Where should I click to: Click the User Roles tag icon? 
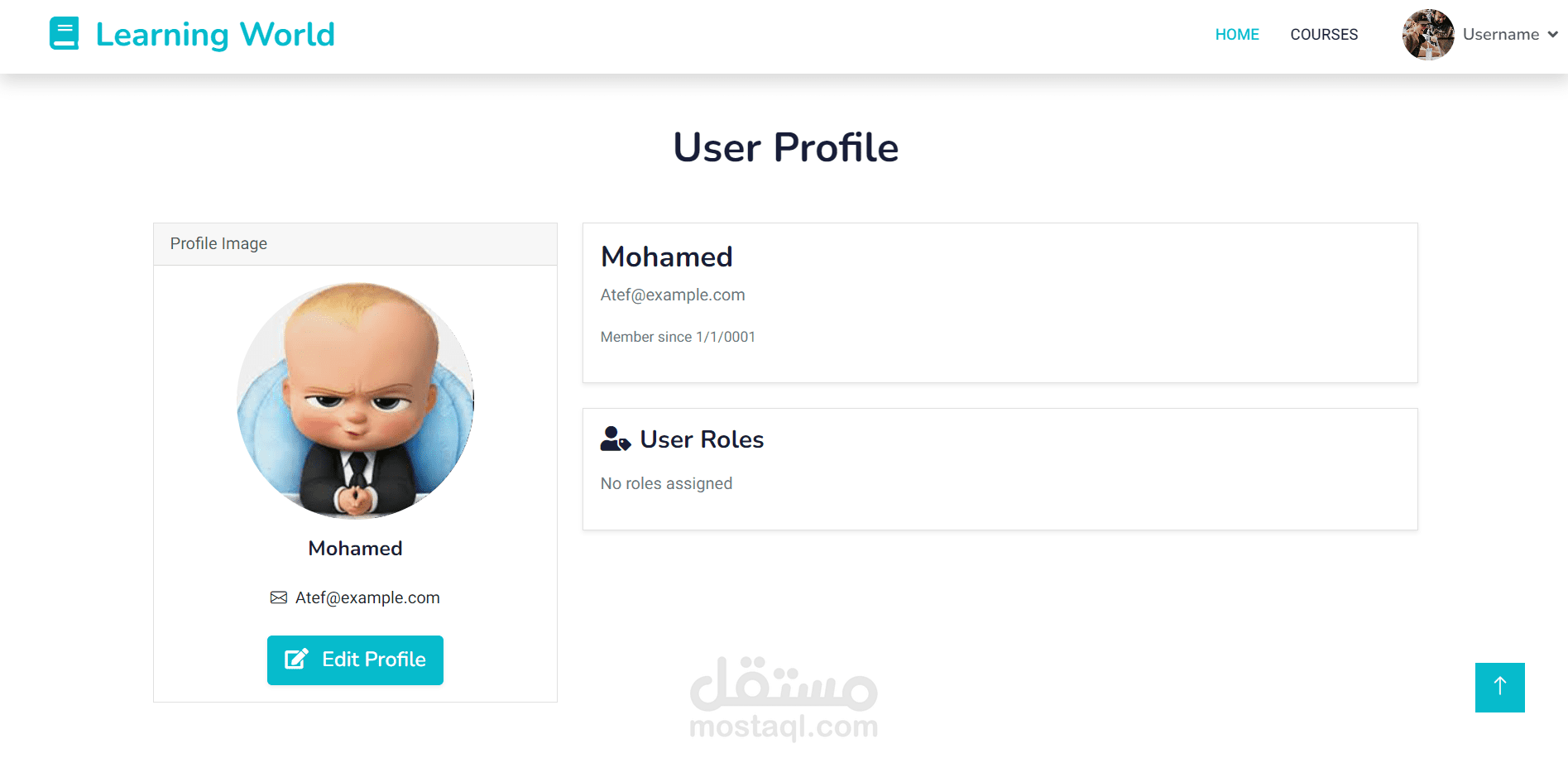[x=616, y=439]
